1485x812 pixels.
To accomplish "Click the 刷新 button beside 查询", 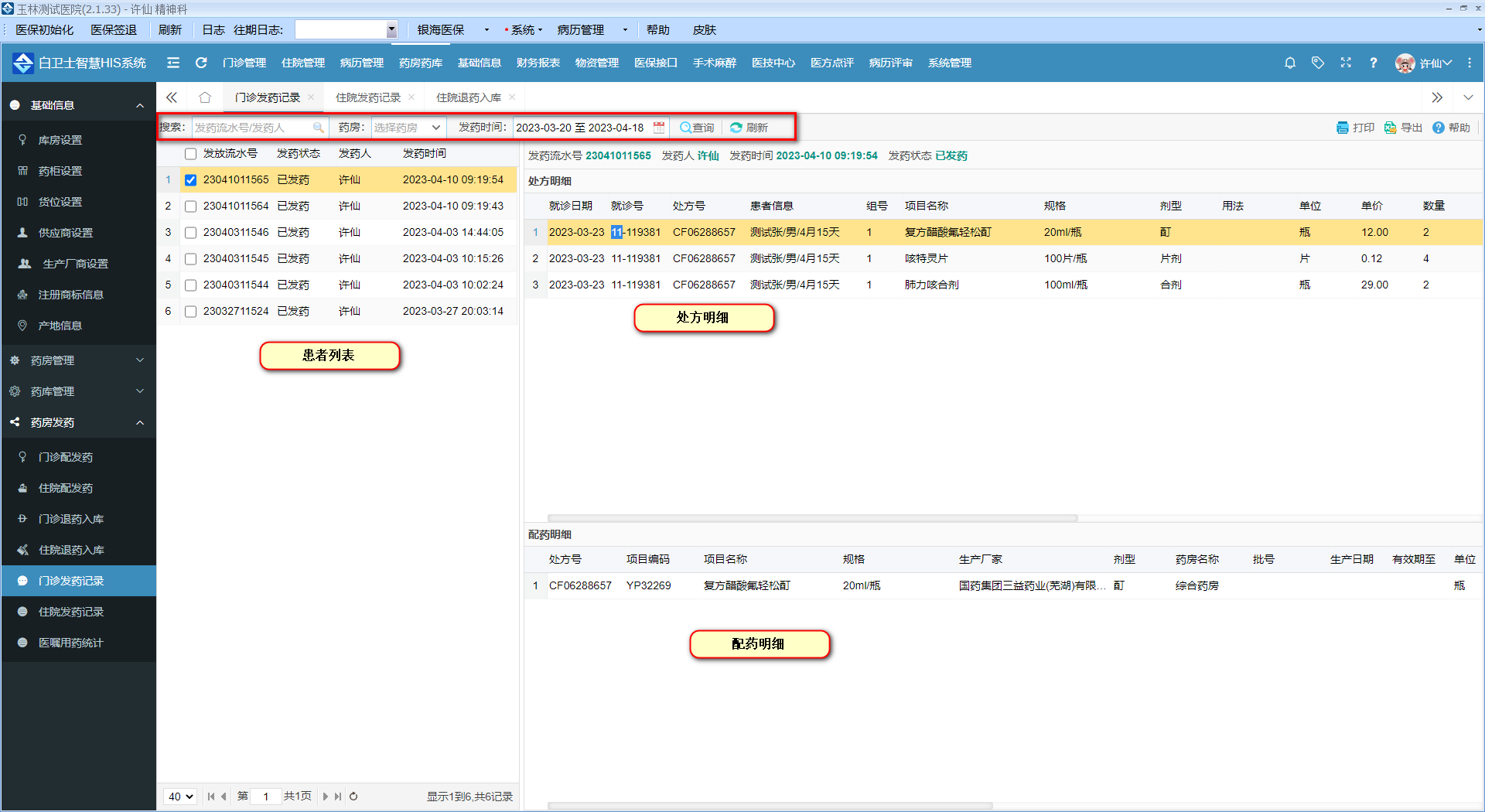I will 749,128.
